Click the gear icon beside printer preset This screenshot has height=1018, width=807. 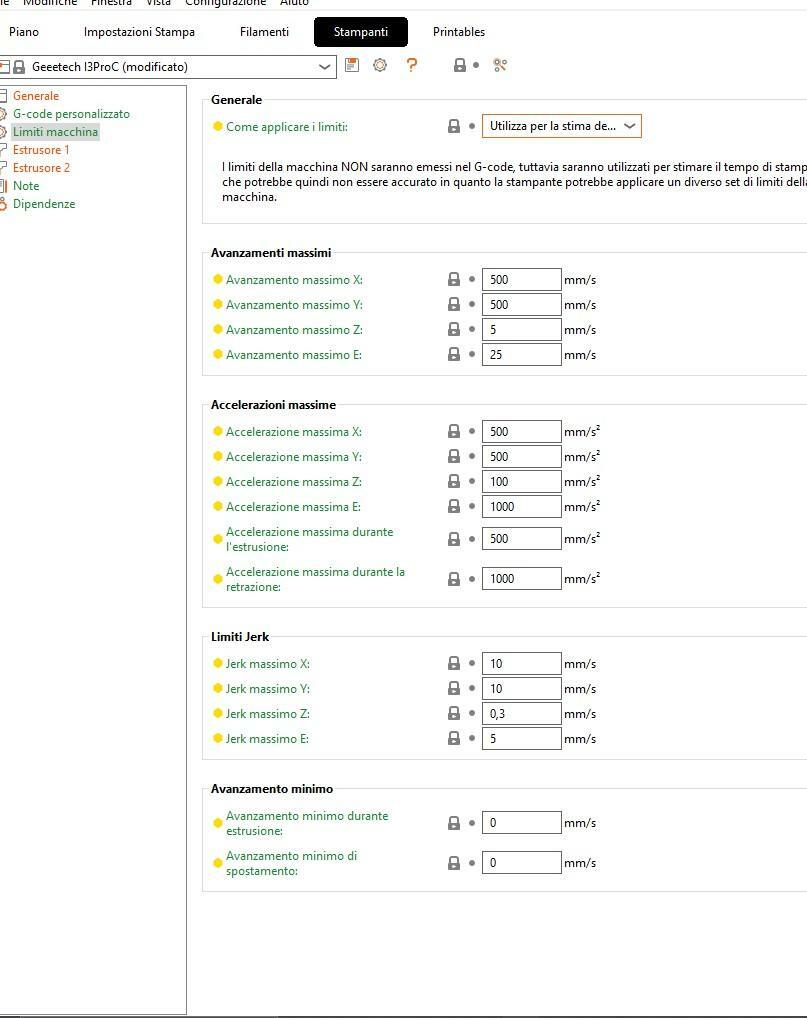coord(380,65)
